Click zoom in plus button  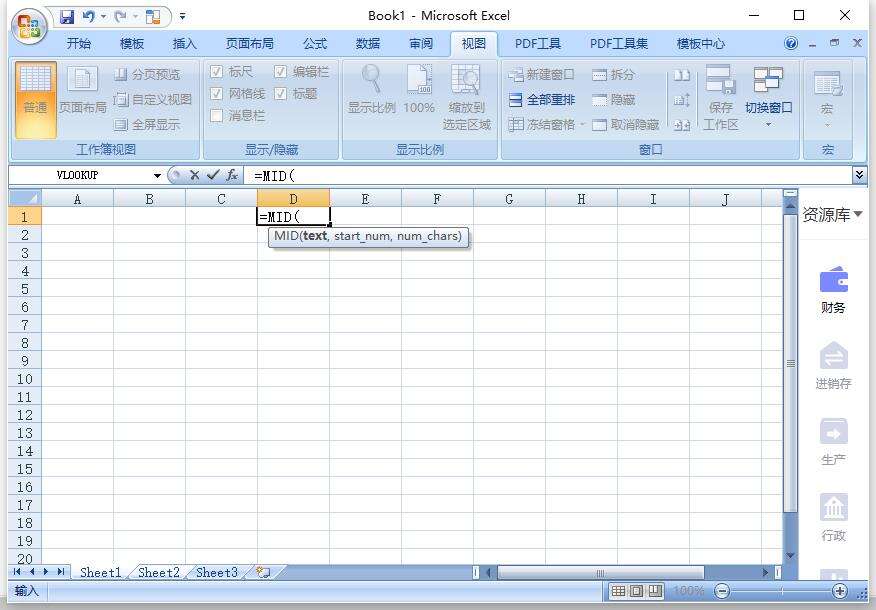(839, 590)
